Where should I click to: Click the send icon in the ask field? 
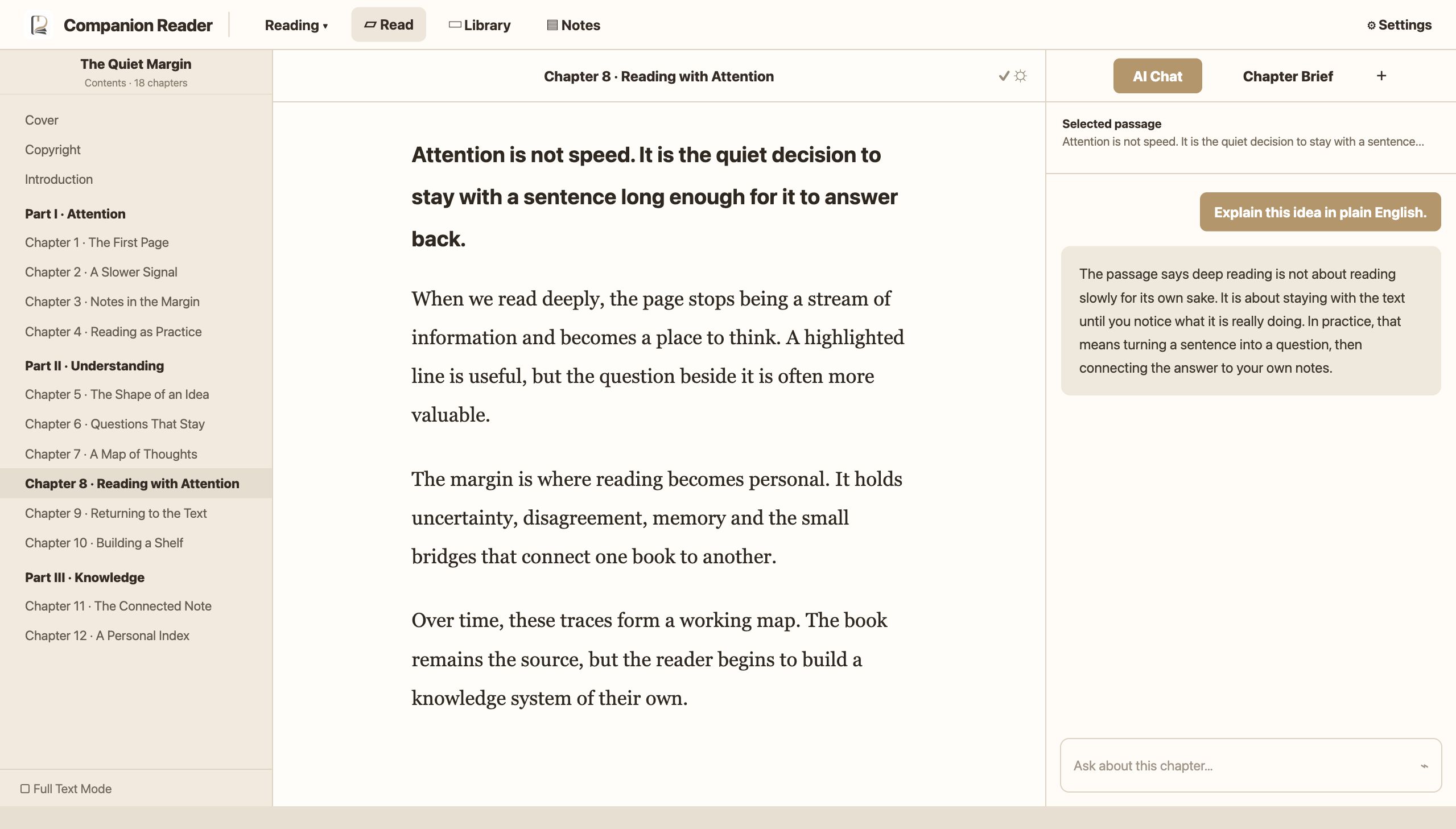tap(1424, 766)
